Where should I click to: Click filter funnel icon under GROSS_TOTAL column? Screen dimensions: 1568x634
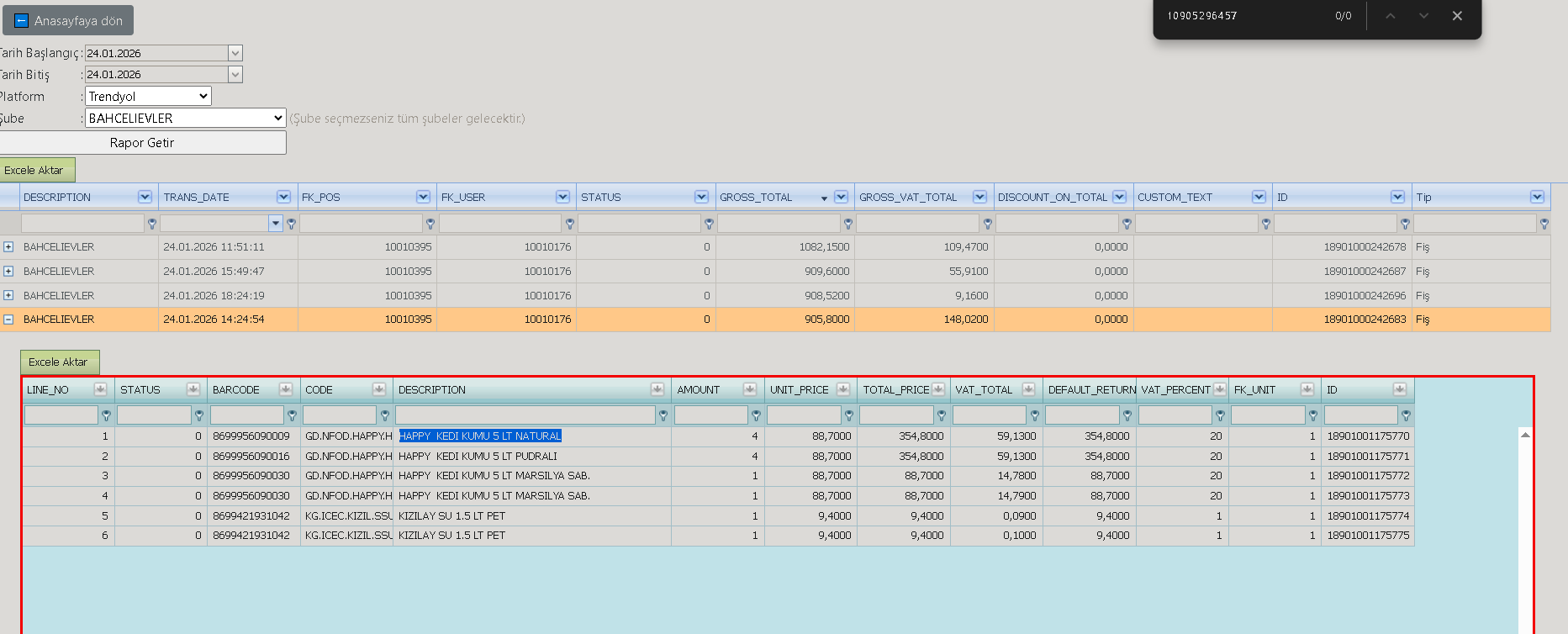(848, 224)
